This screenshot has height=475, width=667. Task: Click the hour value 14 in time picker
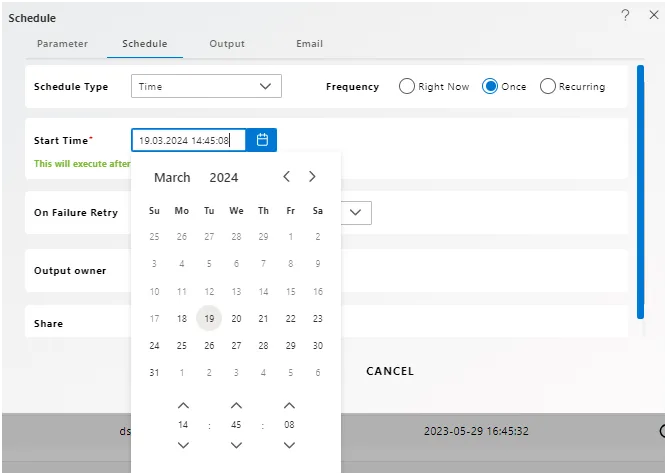tap(183, 424)
